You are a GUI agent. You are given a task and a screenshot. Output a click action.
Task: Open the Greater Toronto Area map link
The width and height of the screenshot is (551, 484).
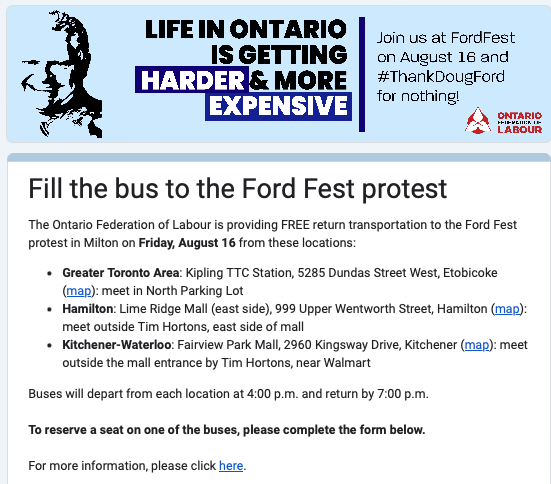pyautogui.click(x=79, y=291)
